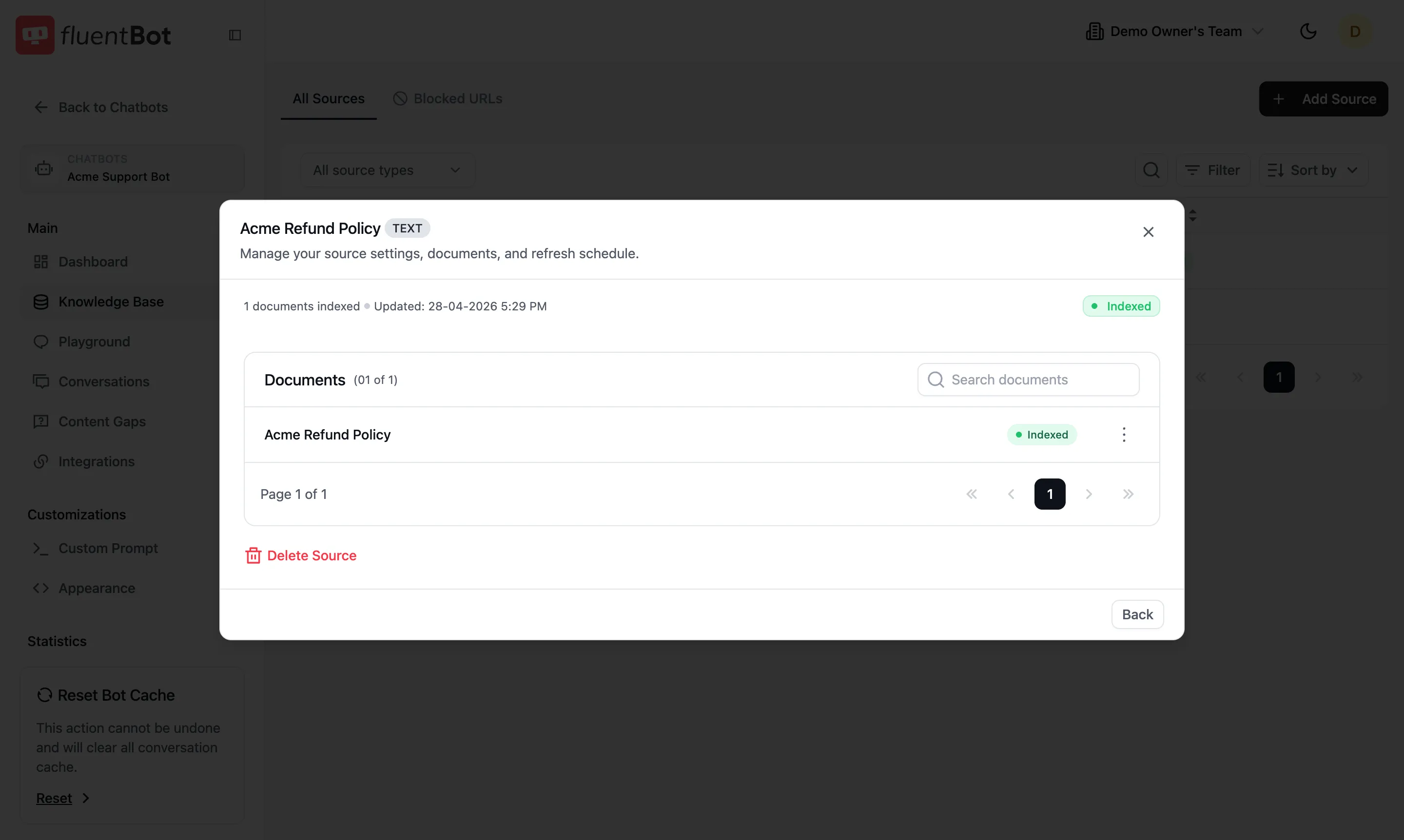Go to next page of documents

point(1089,494)
